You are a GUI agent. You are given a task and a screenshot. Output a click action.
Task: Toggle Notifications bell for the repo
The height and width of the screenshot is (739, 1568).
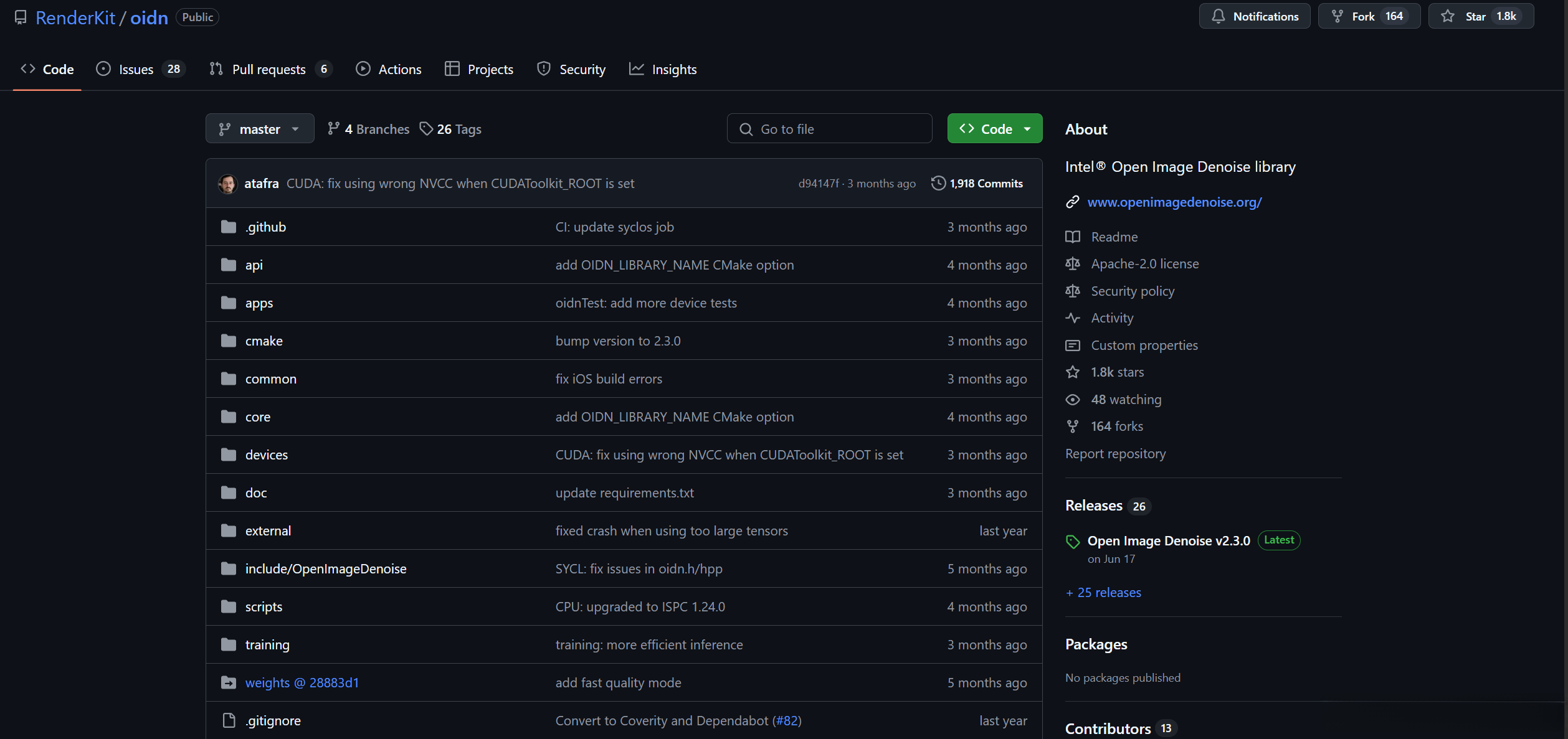[x=1254, y=17]
